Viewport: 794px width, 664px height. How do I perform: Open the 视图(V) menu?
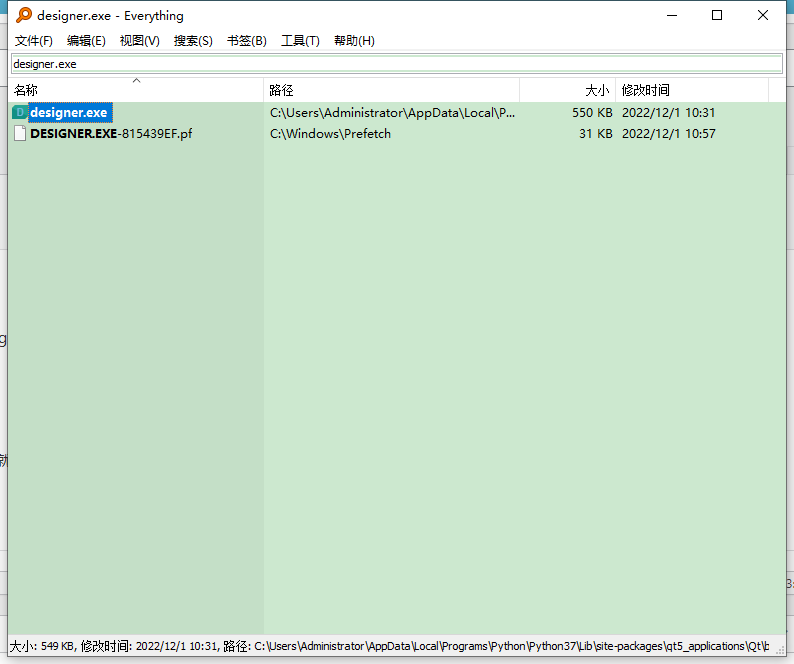(x=139, y=41)
